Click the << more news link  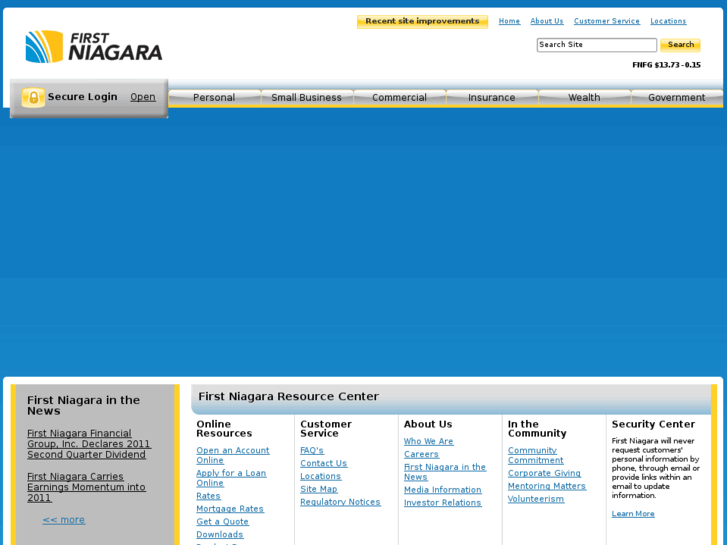tap(64, 520)
